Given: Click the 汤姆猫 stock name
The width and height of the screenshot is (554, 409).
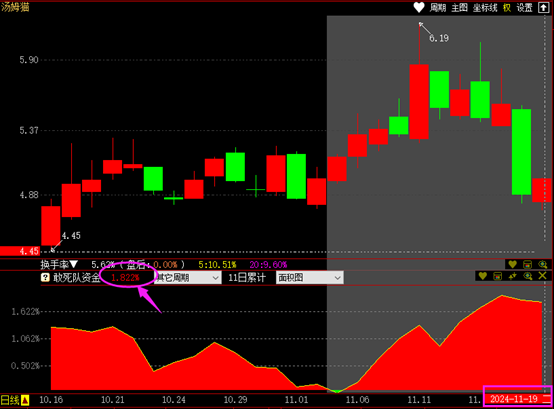Looking at the screenshot, I should [15, 7].
